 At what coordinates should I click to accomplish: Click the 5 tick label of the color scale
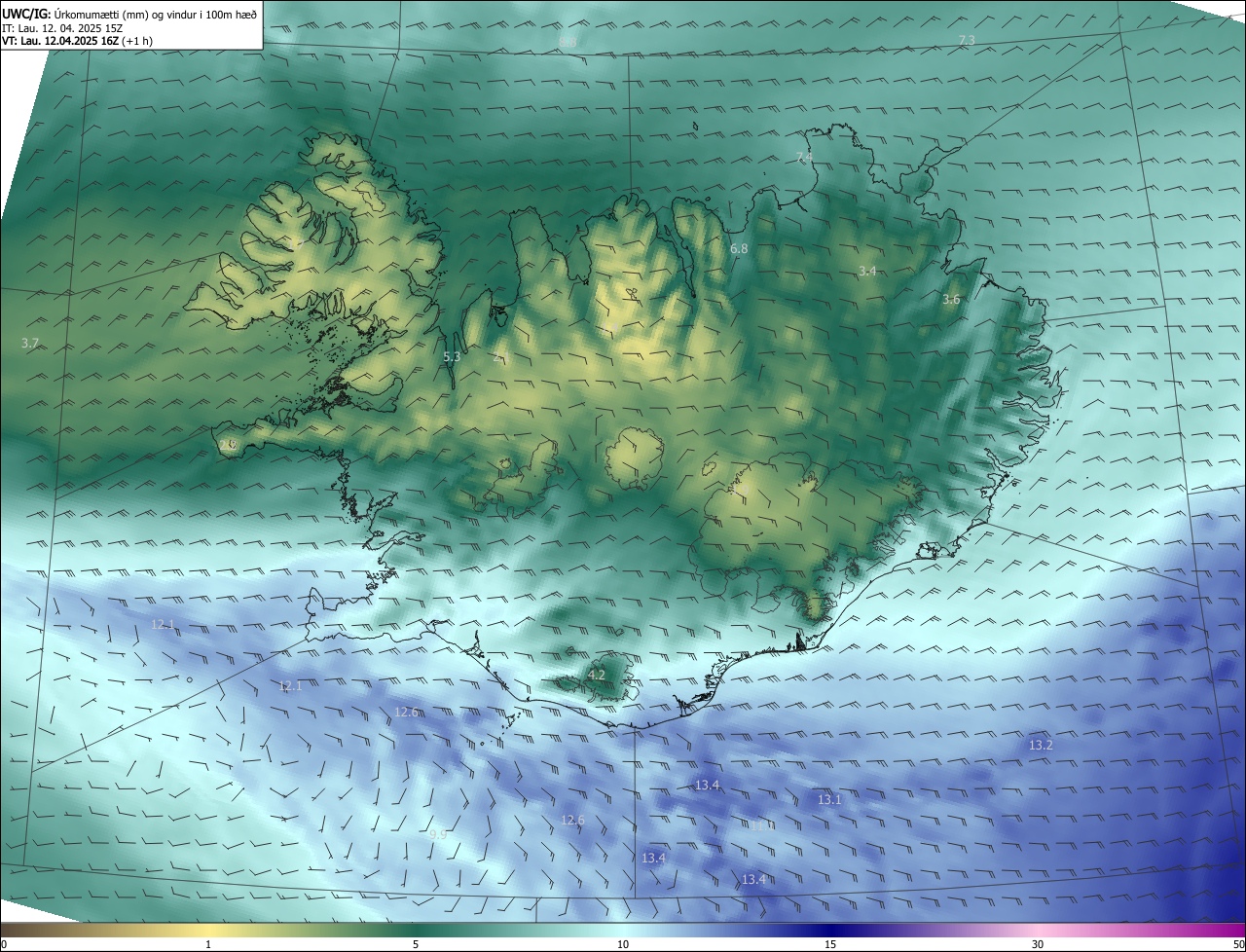click(x=416, y=944)
